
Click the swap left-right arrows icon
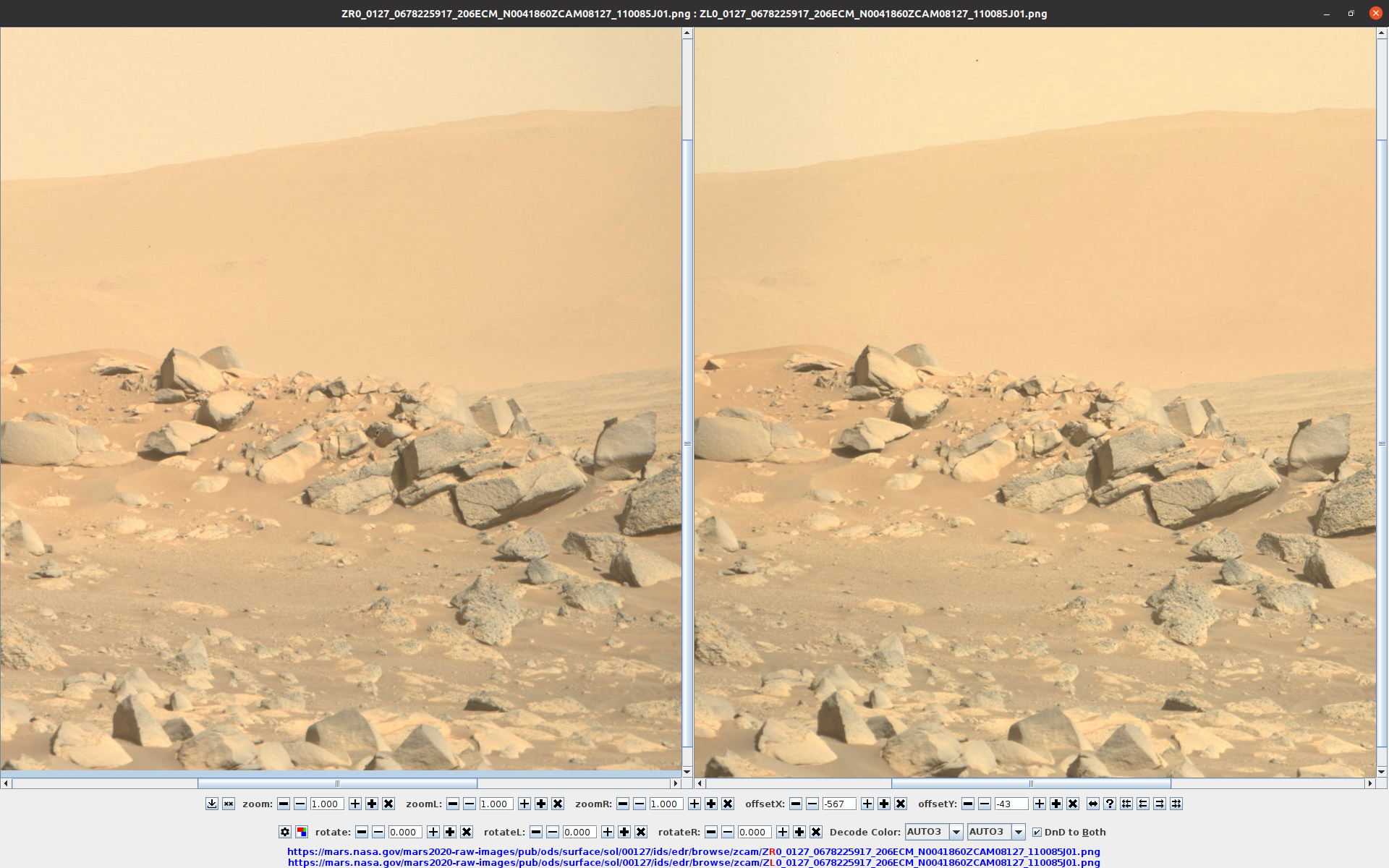click(x=1093, y=804)
